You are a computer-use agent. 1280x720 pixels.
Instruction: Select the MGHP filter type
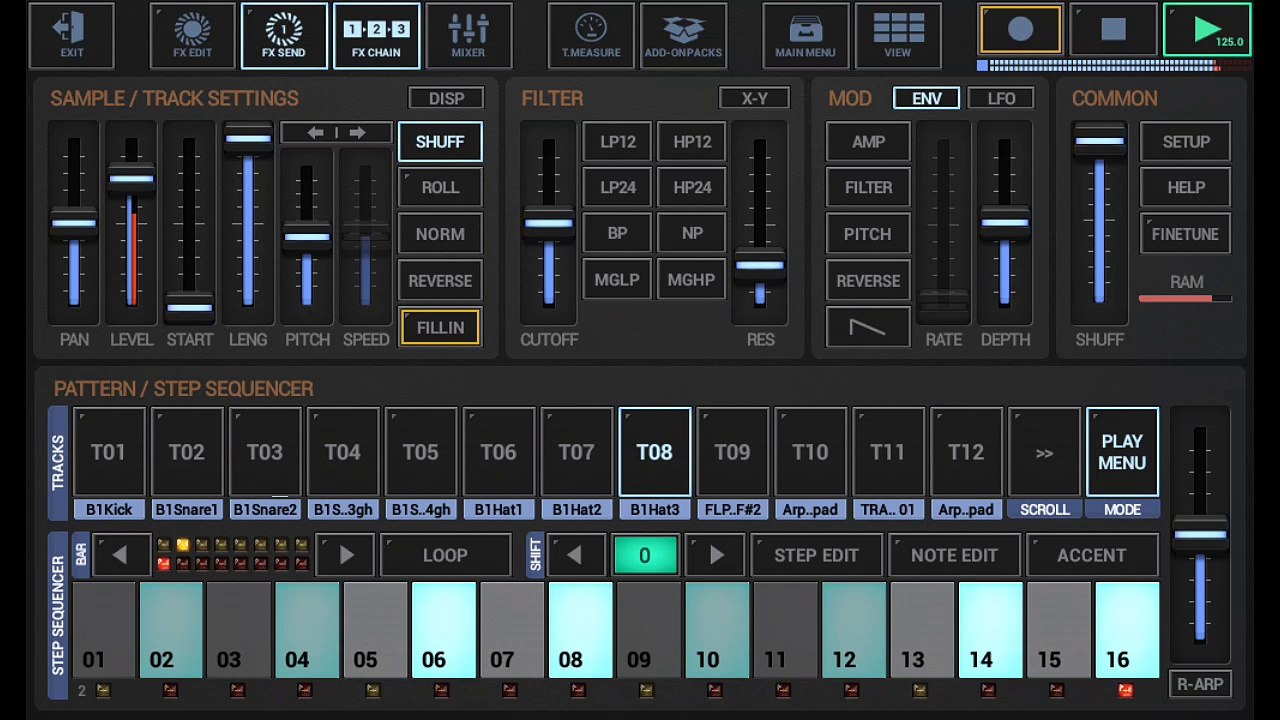coord(692,281)
